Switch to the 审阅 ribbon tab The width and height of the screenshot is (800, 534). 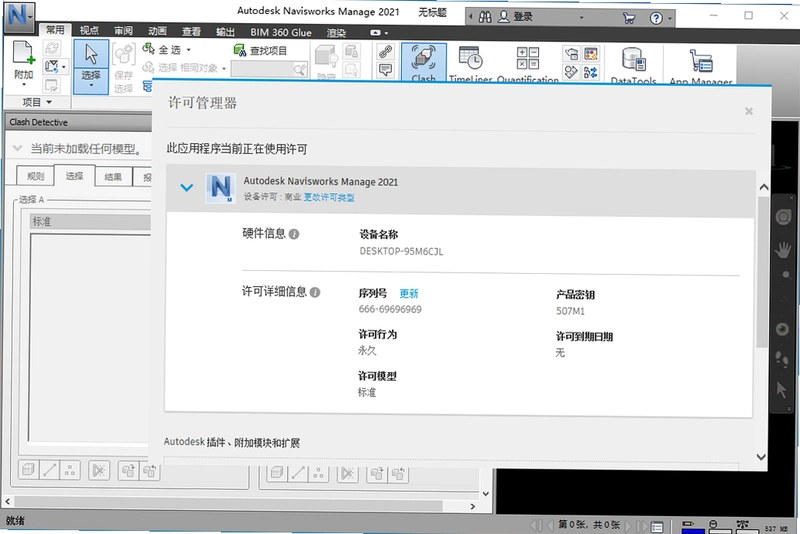(x=123, y=31)
